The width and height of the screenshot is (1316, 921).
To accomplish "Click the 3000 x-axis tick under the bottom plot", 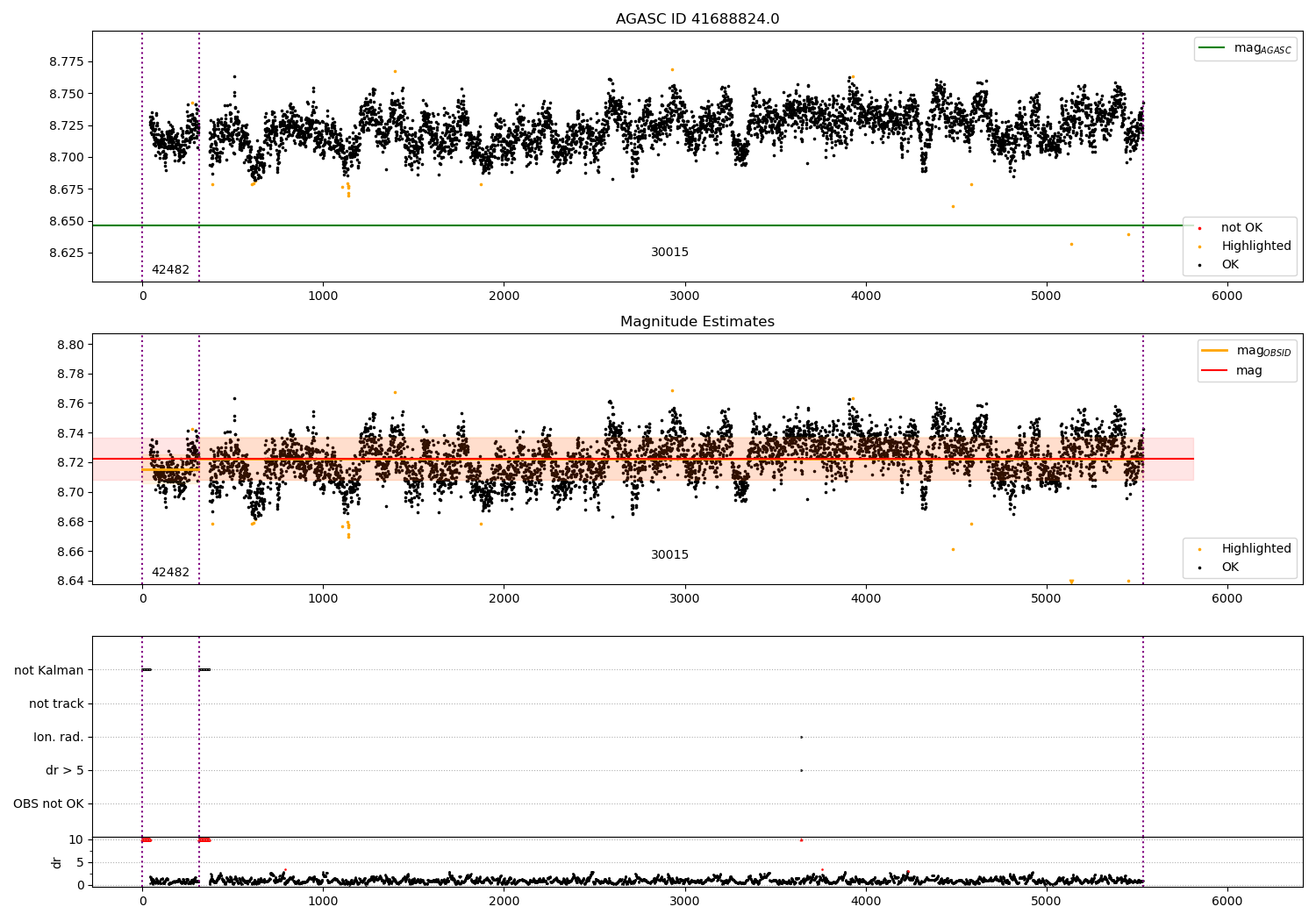I will [684, 901].
